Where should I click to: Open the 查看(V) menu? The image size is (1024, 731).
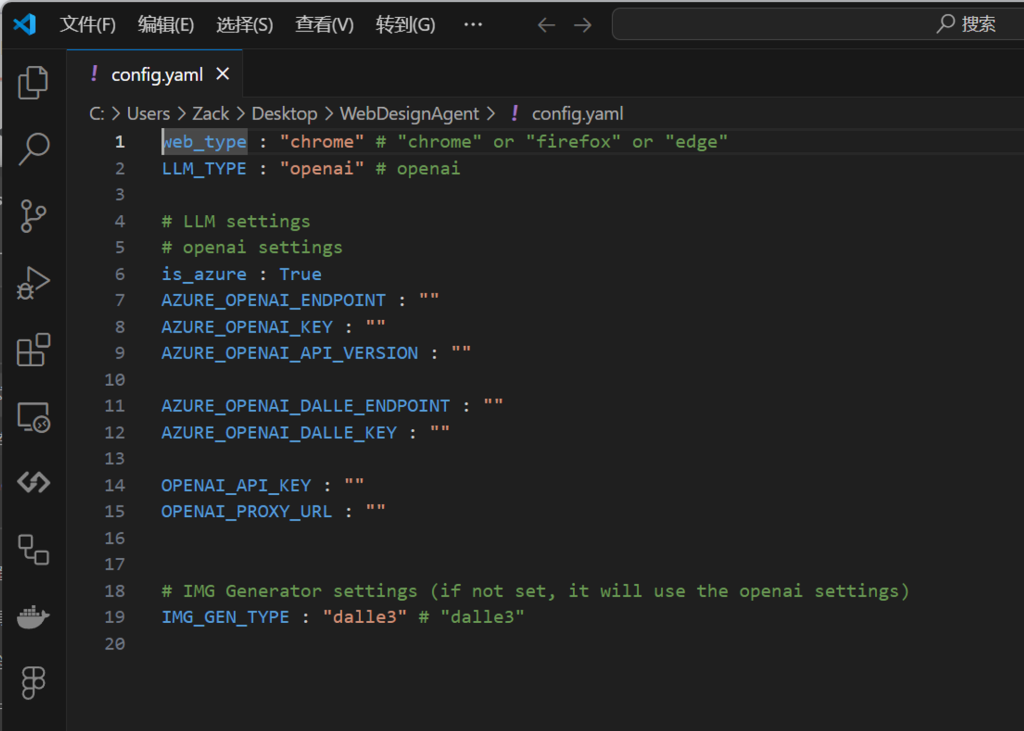[x=324, y=25]
